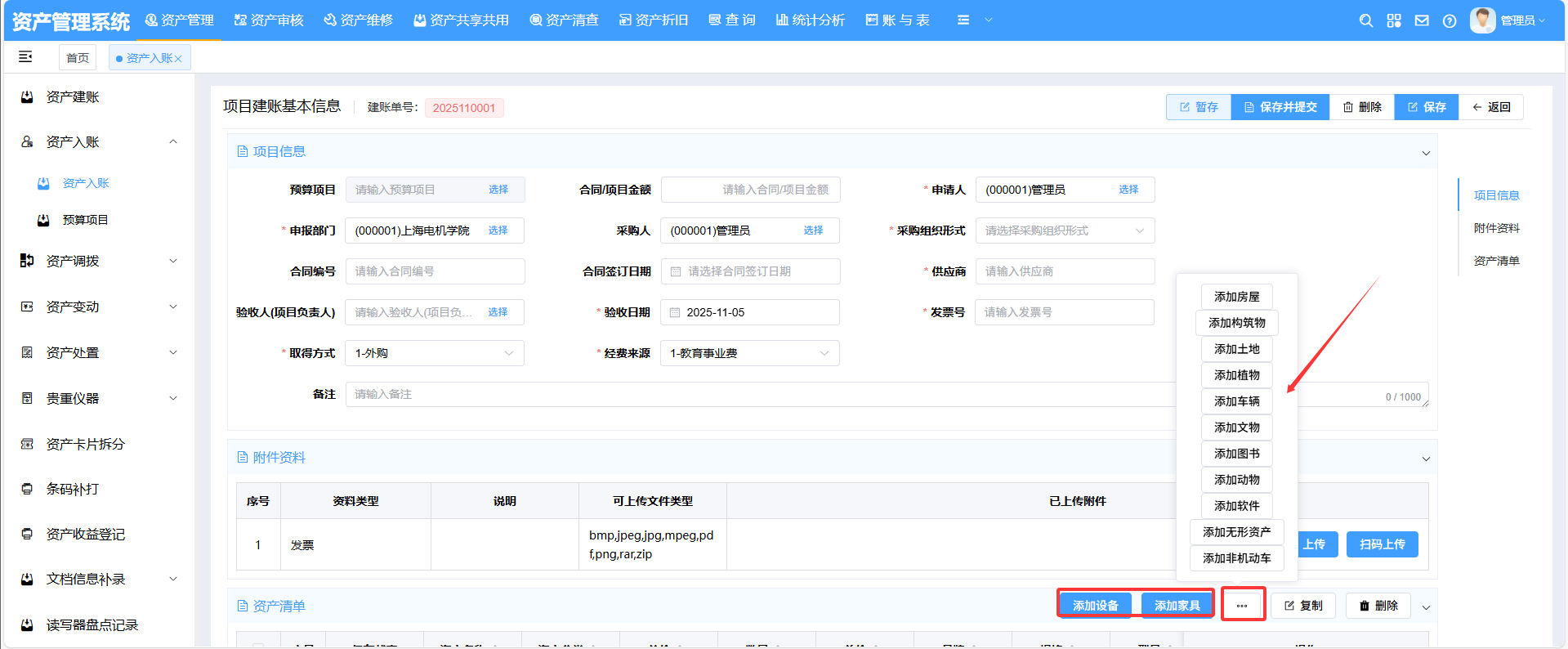This screenshot has height=649, width=1568.
Task: Click into the 供应商 input field
Action: (1065, 271)
